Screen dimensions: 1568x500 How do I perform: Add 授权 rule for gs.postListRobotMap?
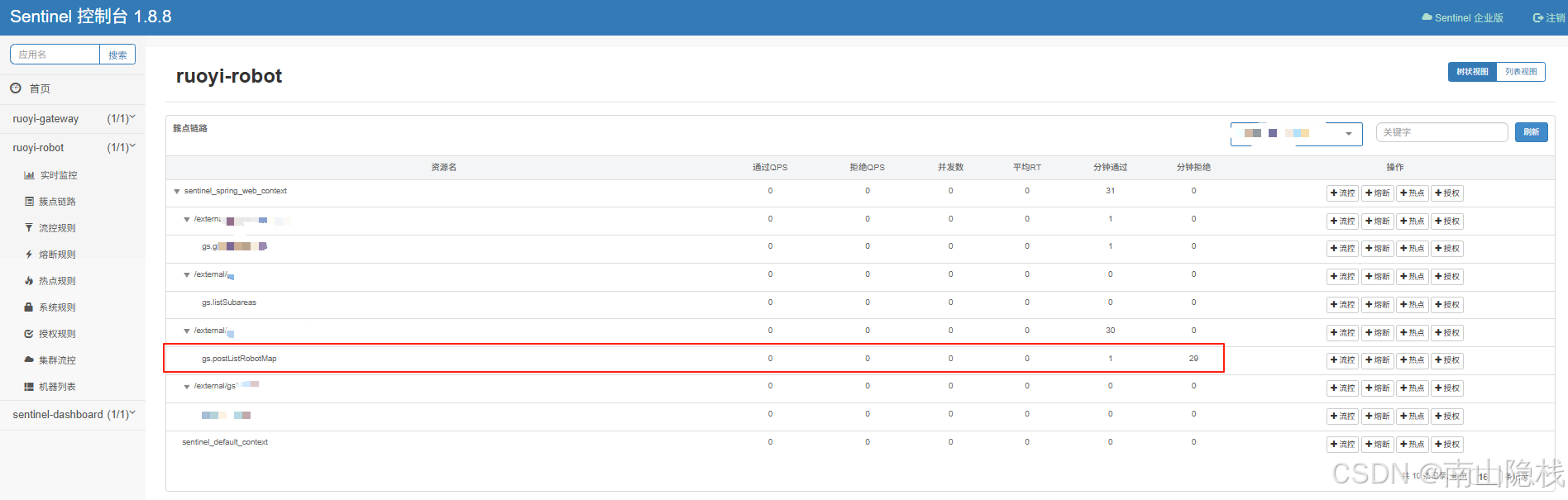pyautogui.click(x=1447, y=360)
